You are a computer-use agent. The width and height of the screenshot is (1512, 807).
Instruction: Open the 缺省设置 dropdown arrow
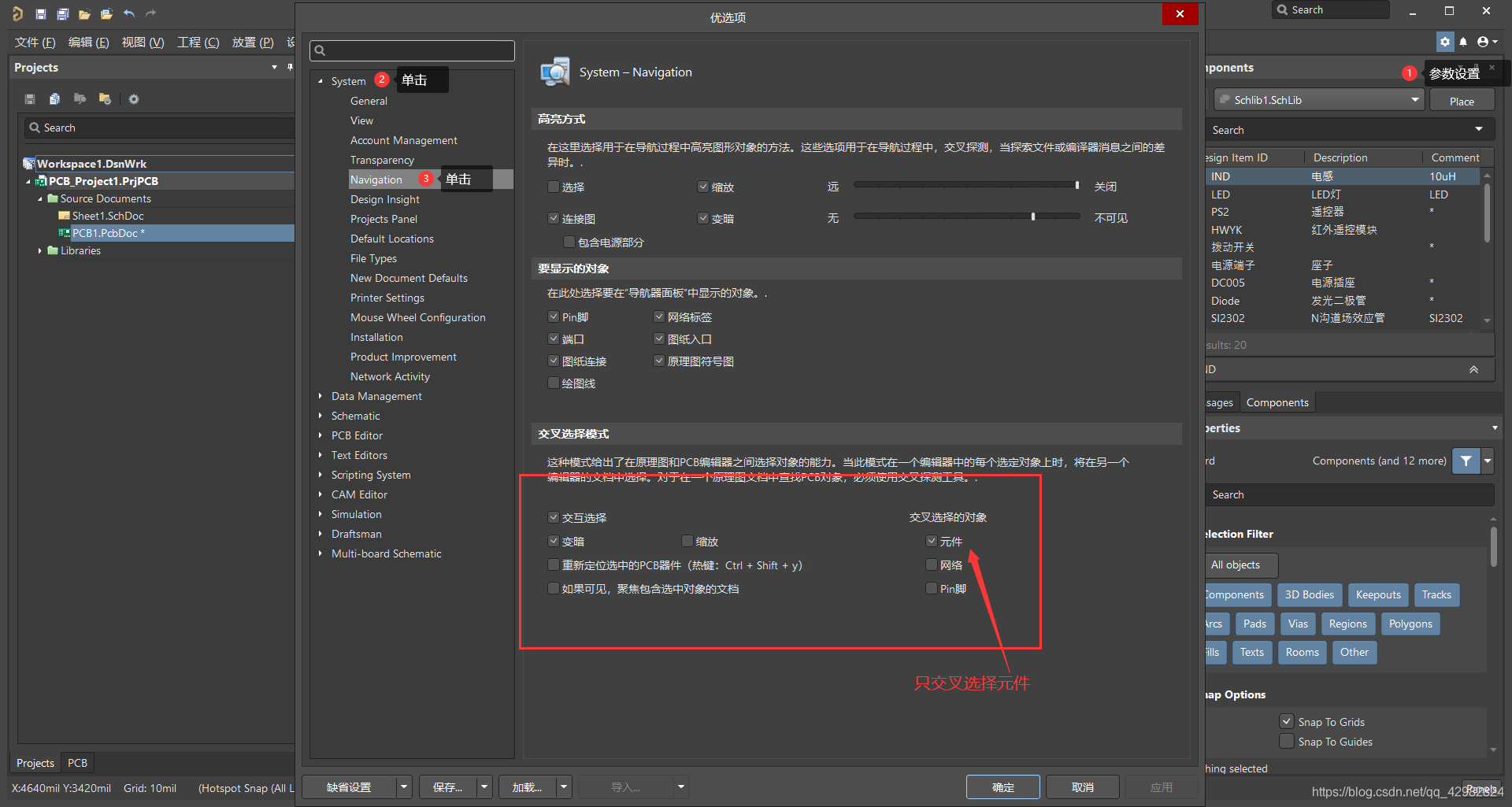(404, 787)
